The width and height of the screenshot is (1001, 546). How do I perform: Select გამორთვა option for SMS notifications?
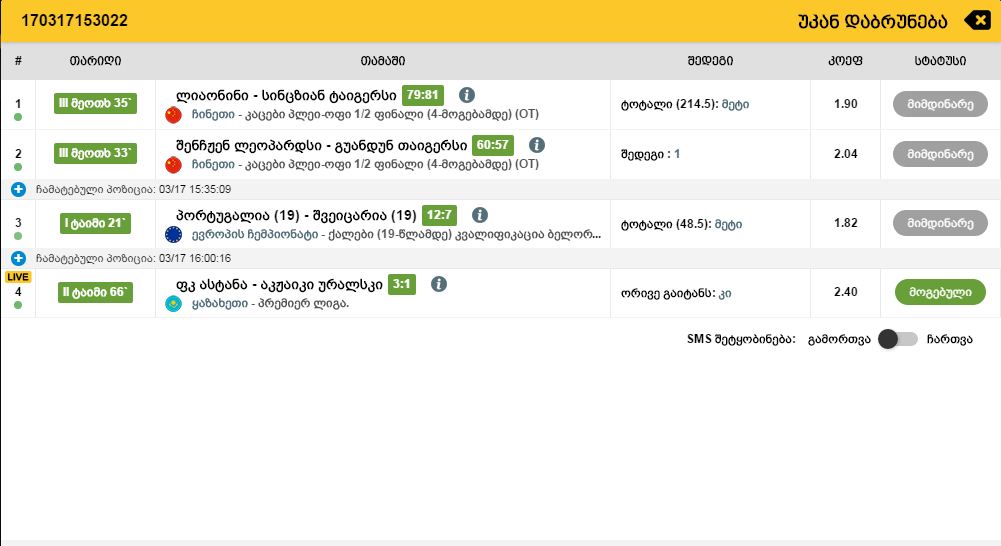point(838,339)
